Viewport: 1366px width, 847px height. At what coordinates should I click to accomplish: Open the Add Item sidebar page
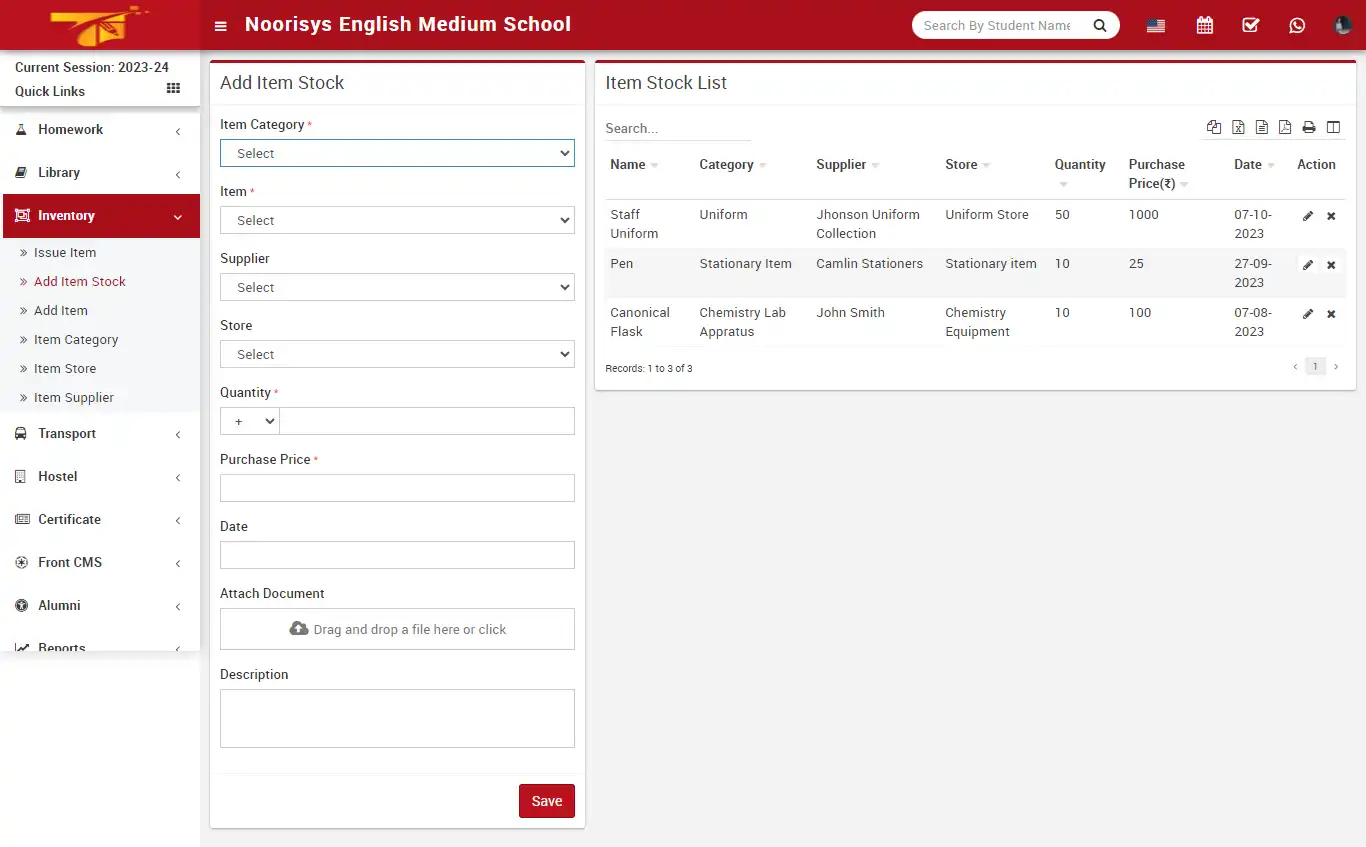click(x=60, y=310)
